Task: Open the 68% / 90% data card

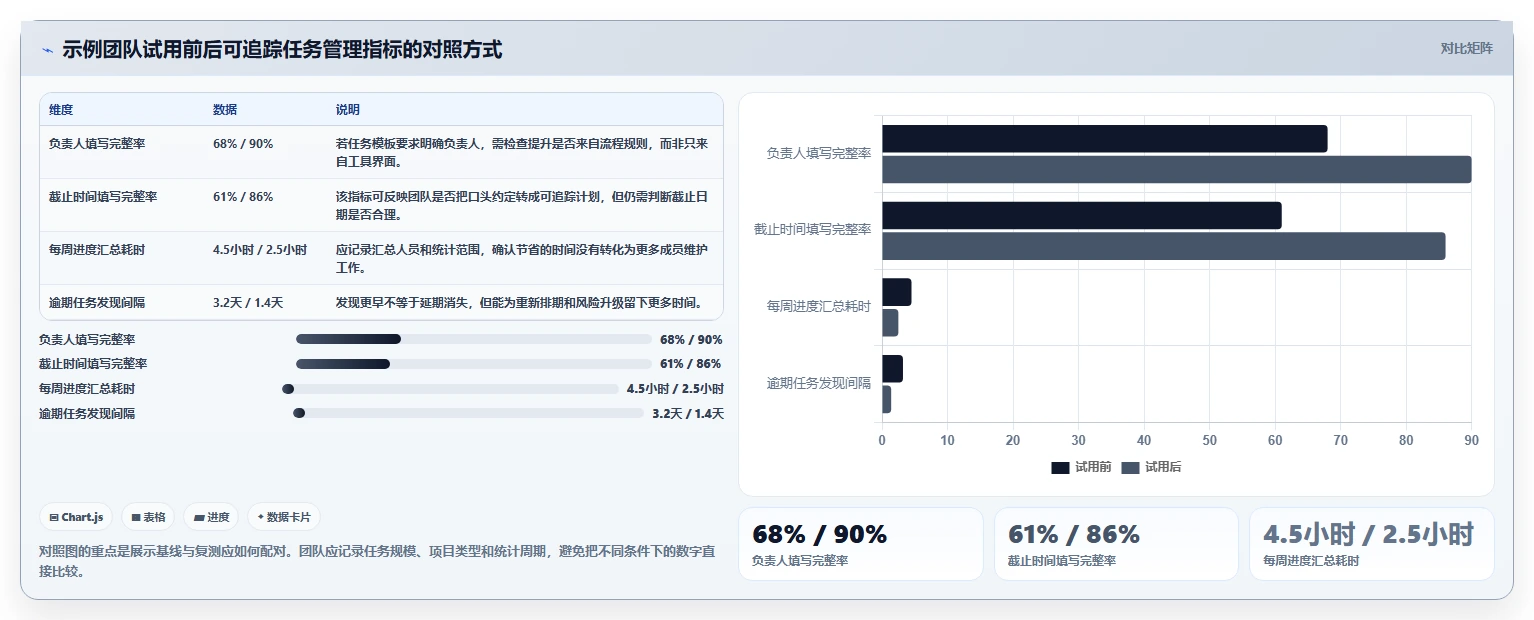Action: point(861,544)
